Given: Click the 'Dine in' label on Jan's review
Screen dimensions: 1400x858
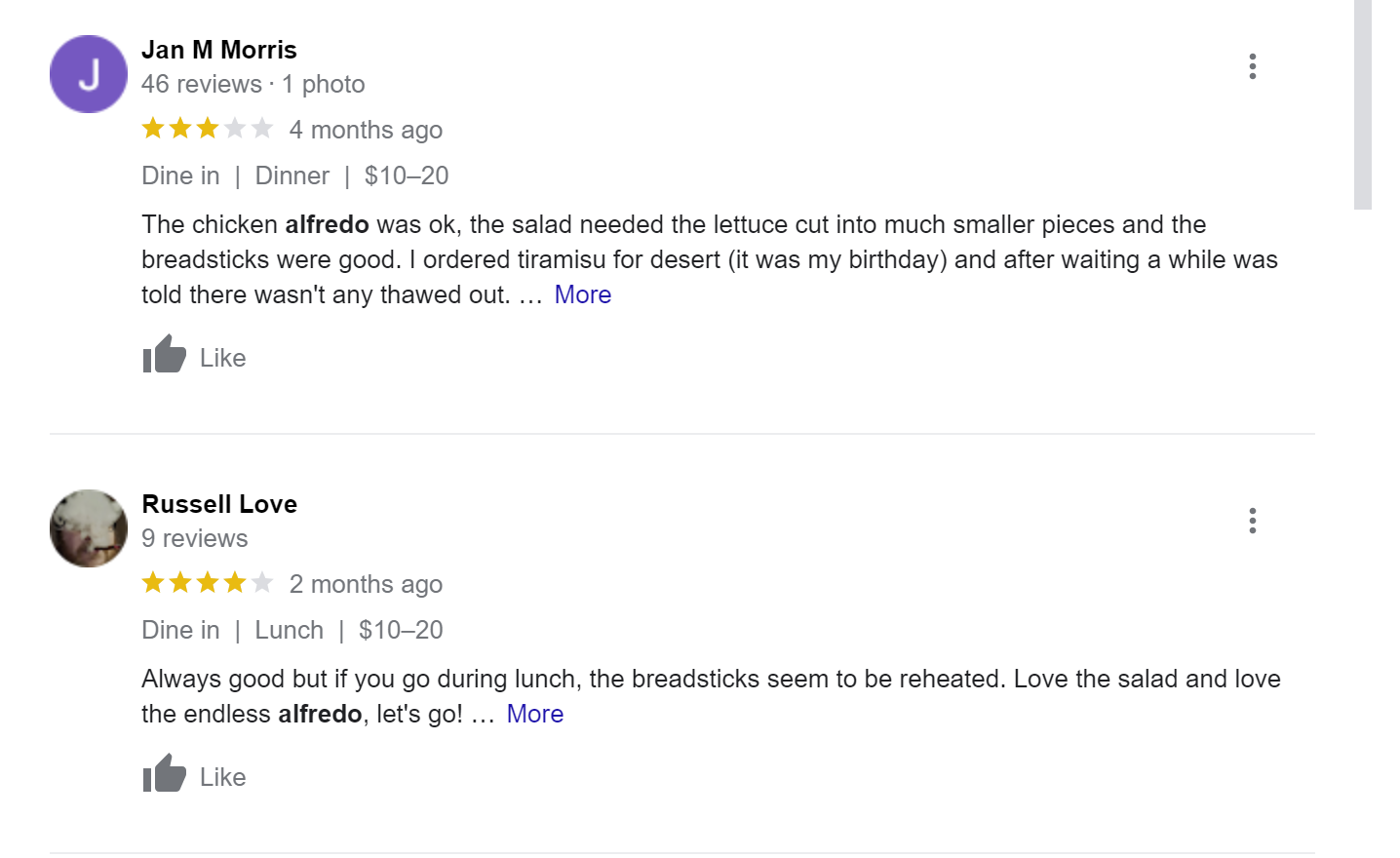Looking at the screenshot, I should pyautogui.click(x=180, y=175).
